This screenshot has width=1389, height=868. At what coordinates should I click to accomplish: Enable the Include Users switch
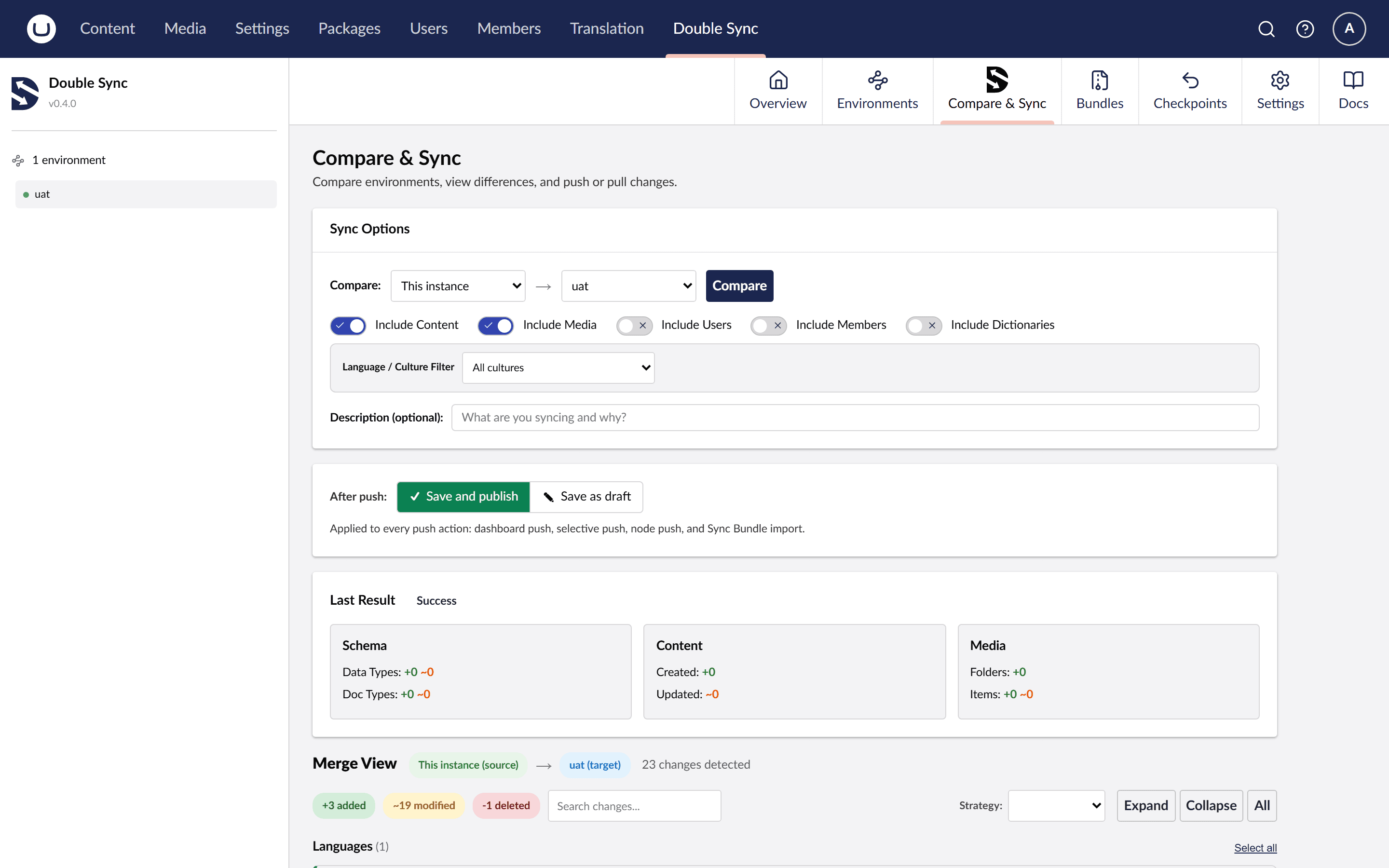tap(634, 325)
